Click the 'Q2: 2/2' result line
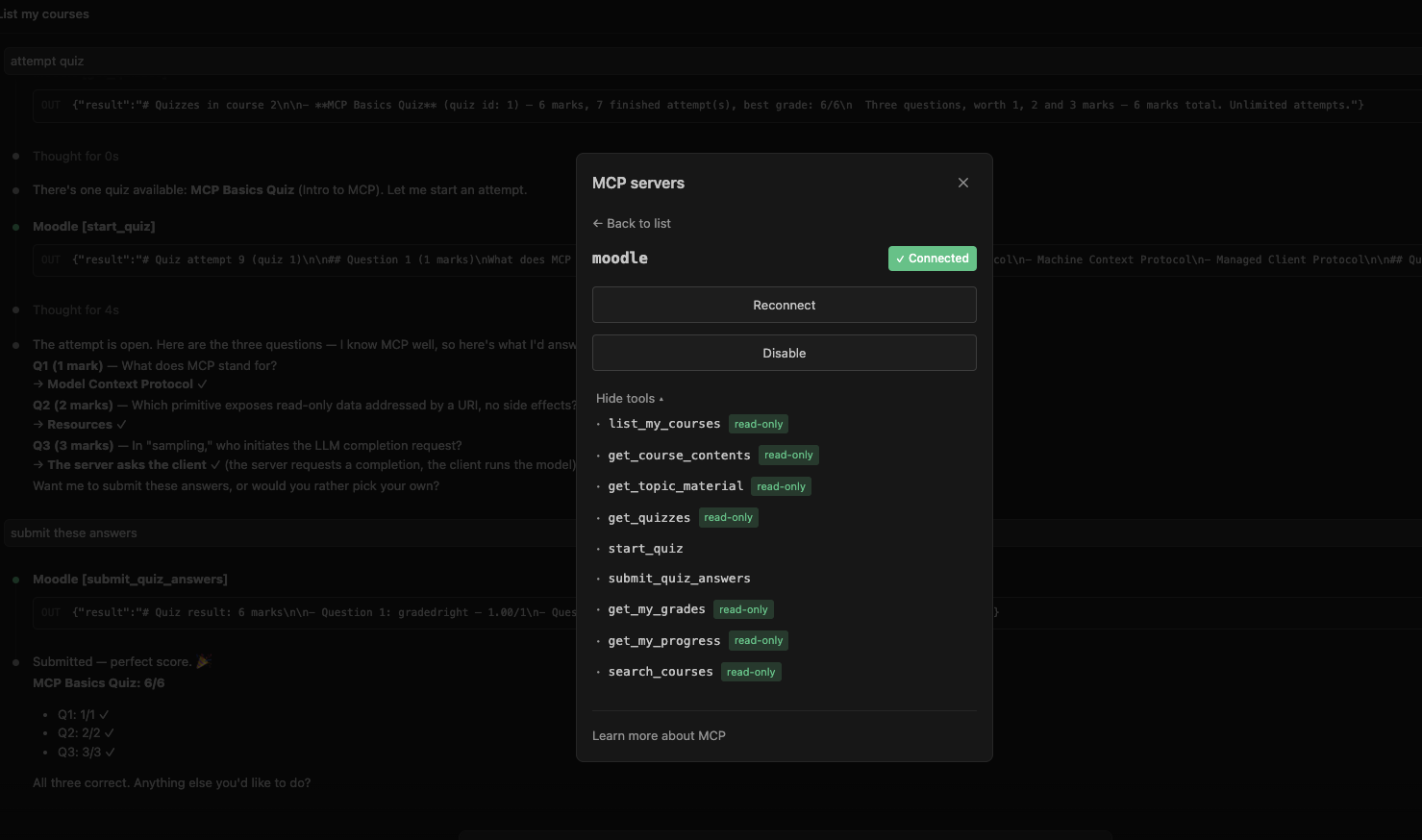 click(x=86, y=732)
